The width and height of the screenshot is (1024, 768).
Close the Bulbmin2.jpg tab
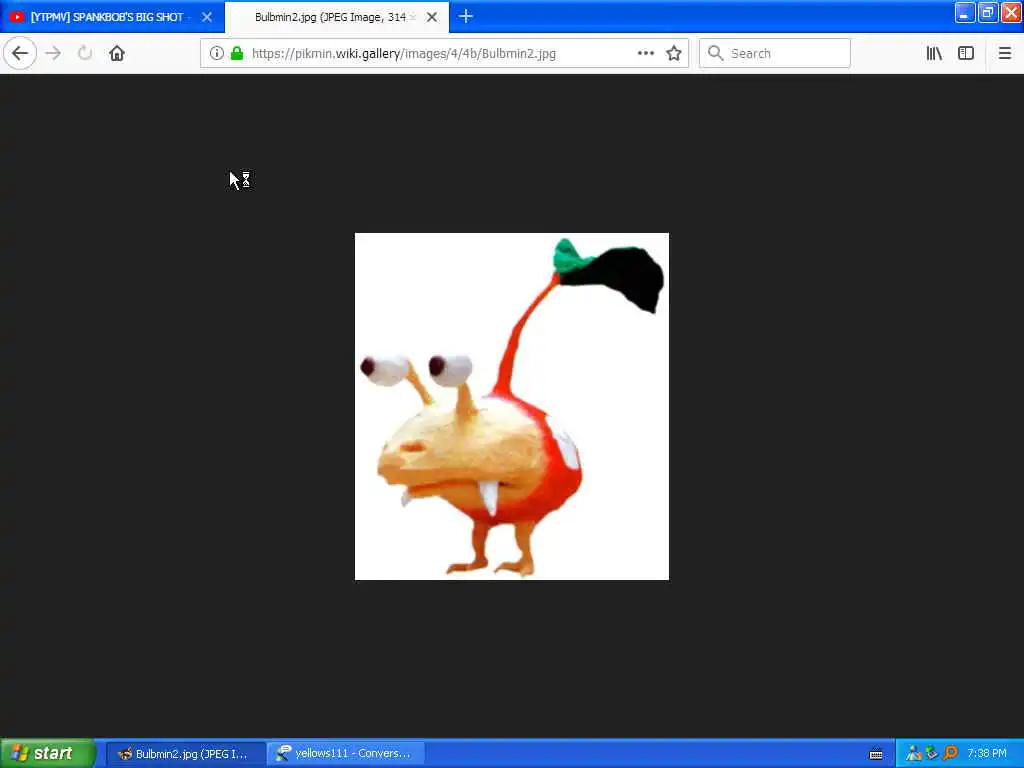[x=432, y=17]
